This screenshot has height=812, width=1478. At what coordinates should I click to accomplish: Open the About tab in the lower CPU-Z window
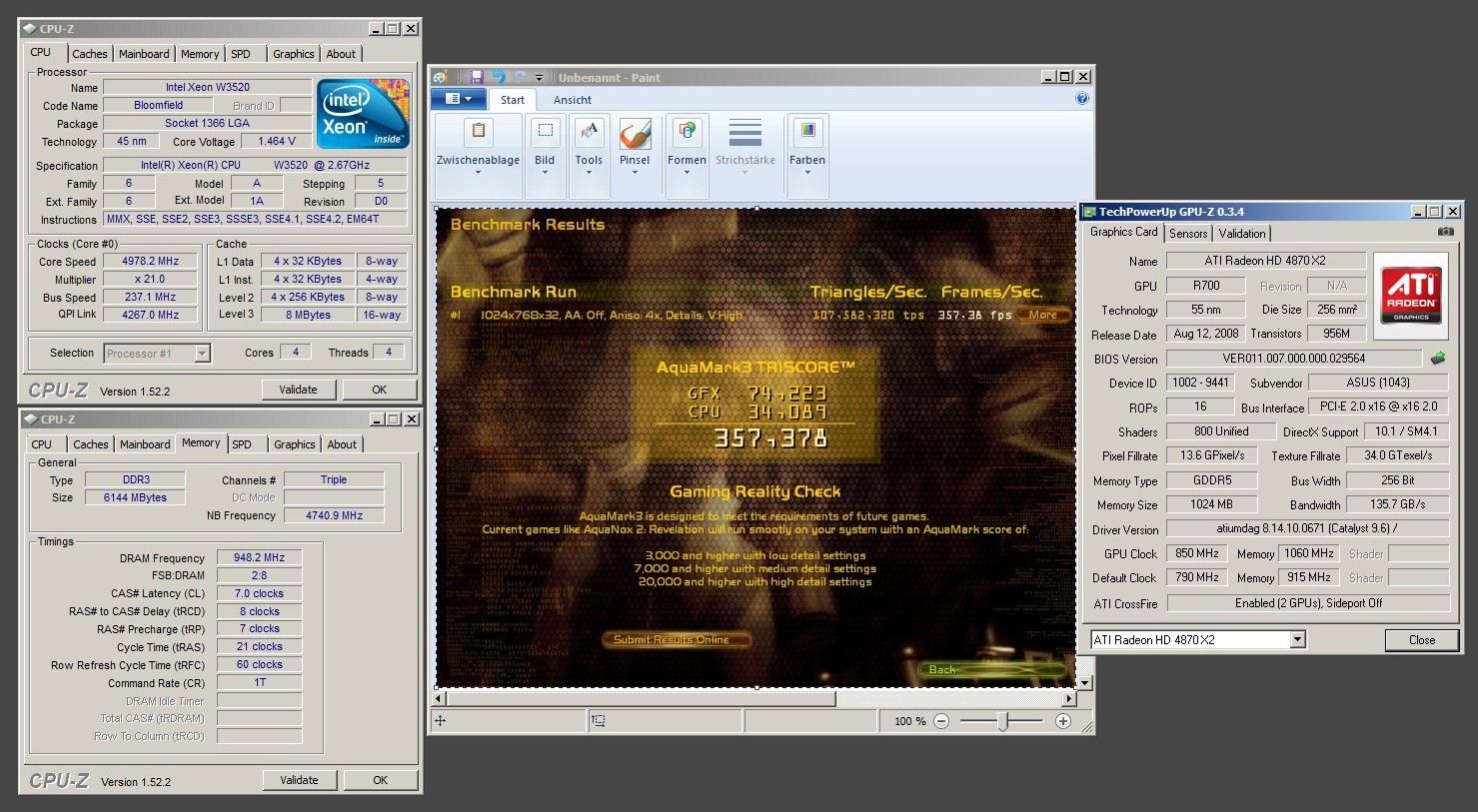point(342,444)
